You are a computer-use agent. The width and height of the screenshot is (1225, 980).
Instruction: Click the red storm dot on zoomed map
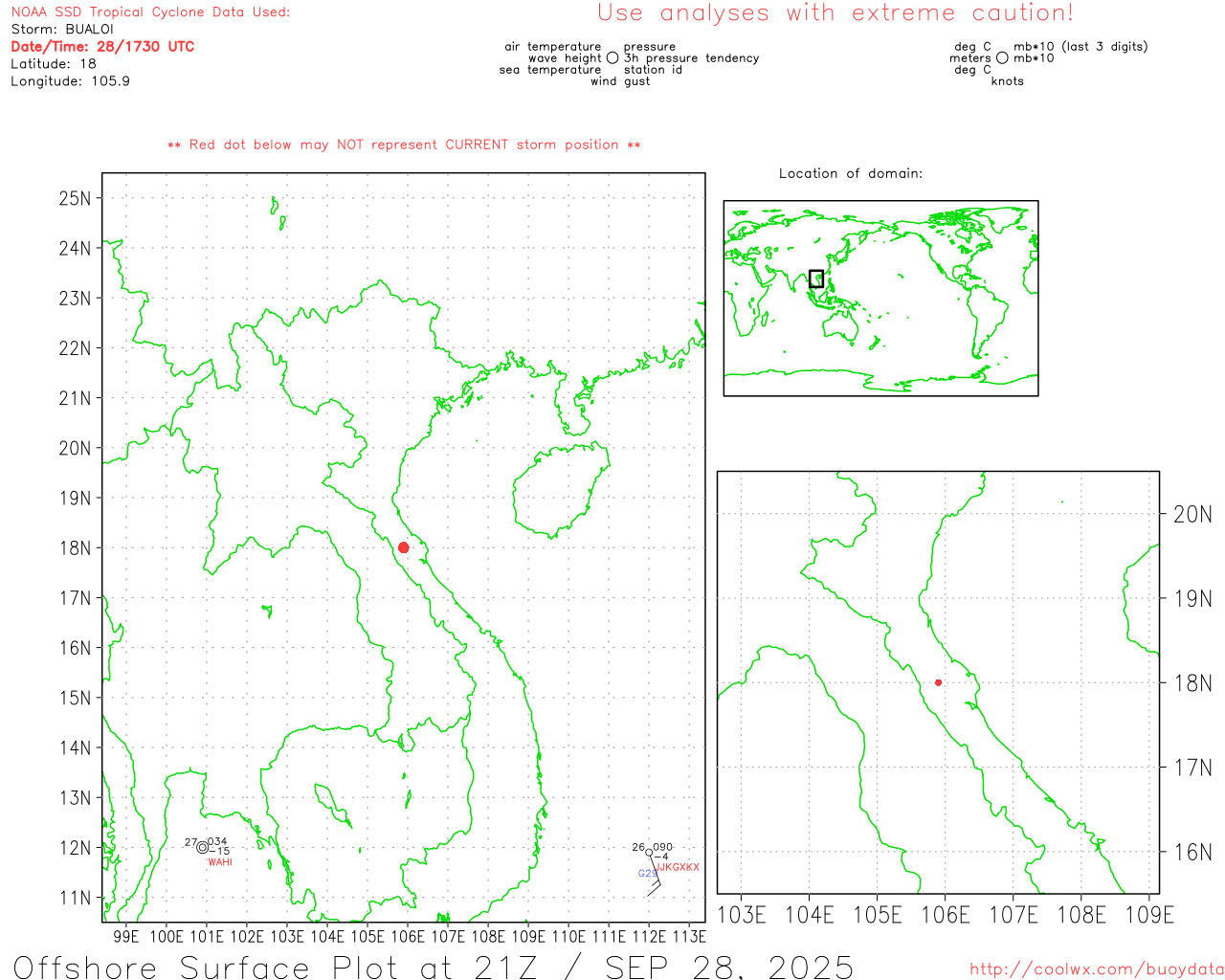click(x=938, y=682)
